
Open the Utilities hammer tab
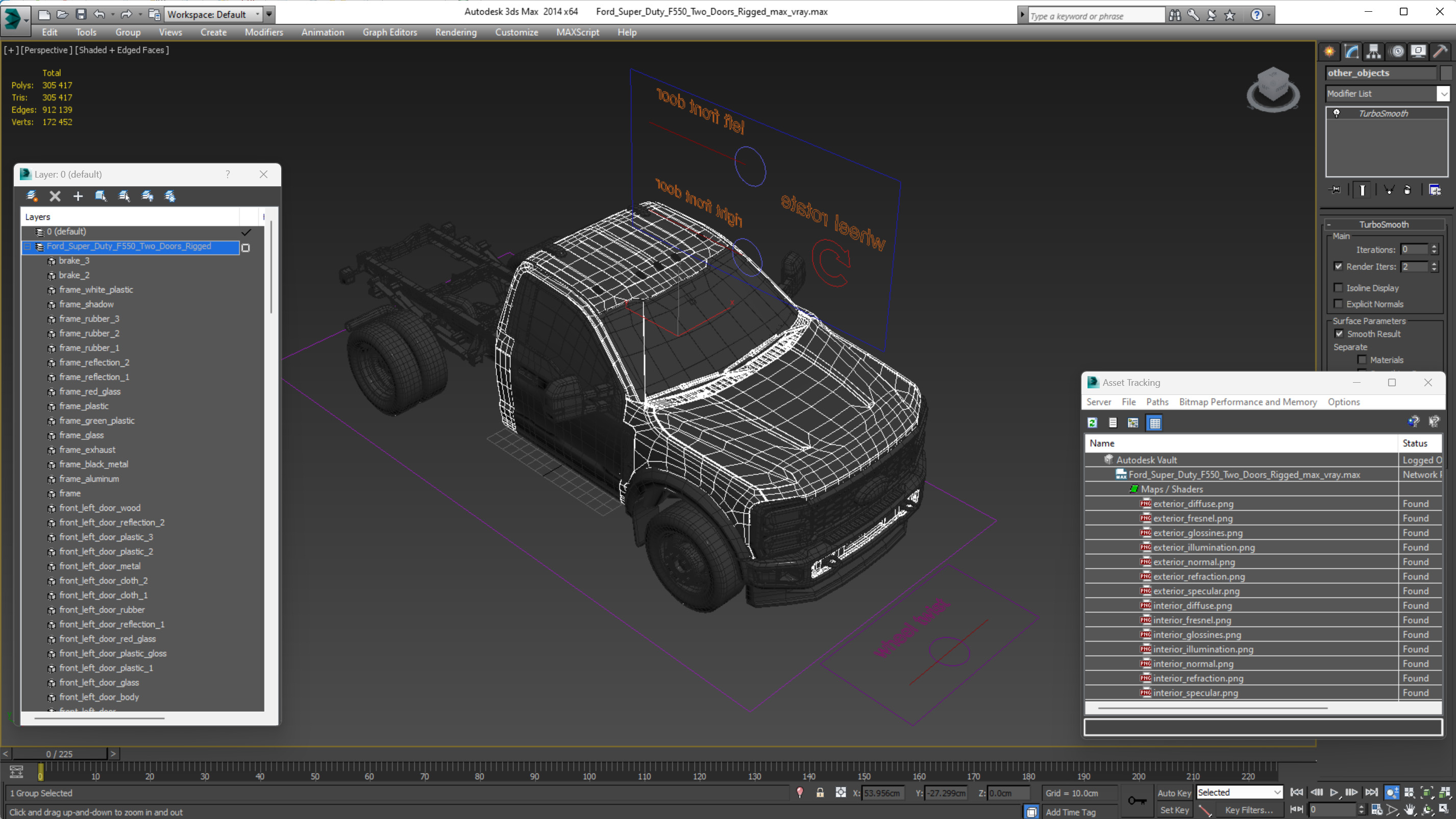tap(1440, 52)
